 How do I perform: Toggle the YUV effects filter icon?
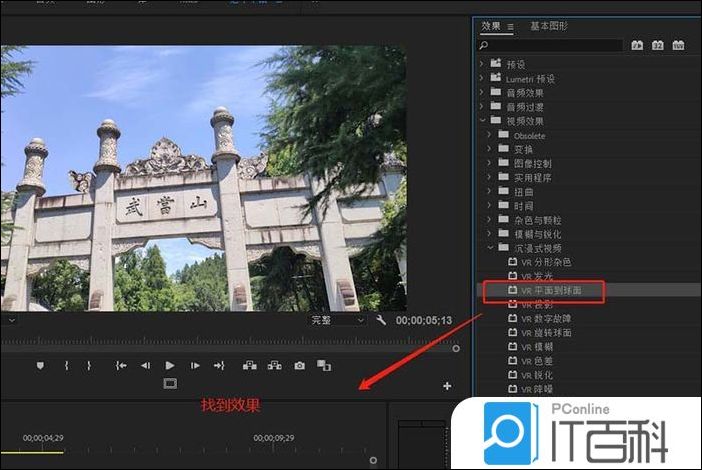click(x=678, y=45)
